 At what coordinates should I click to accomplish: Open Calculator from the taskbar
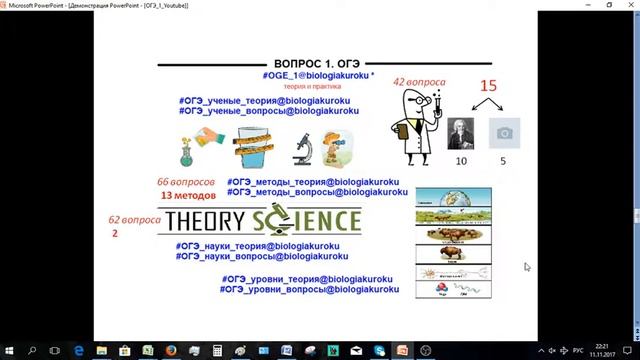[217, 351]
